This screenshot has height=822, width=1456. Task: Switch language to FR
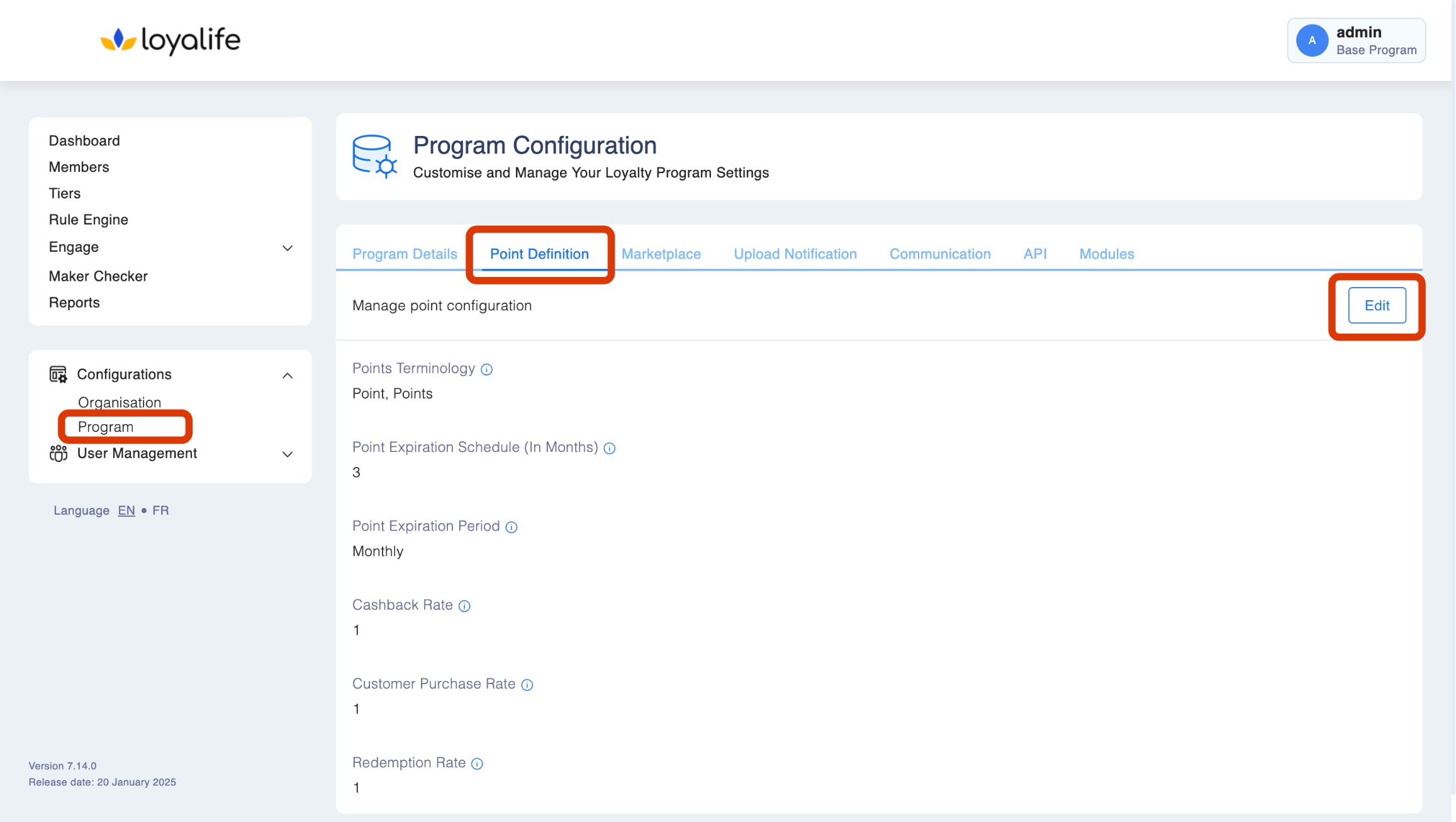(160, 510)
